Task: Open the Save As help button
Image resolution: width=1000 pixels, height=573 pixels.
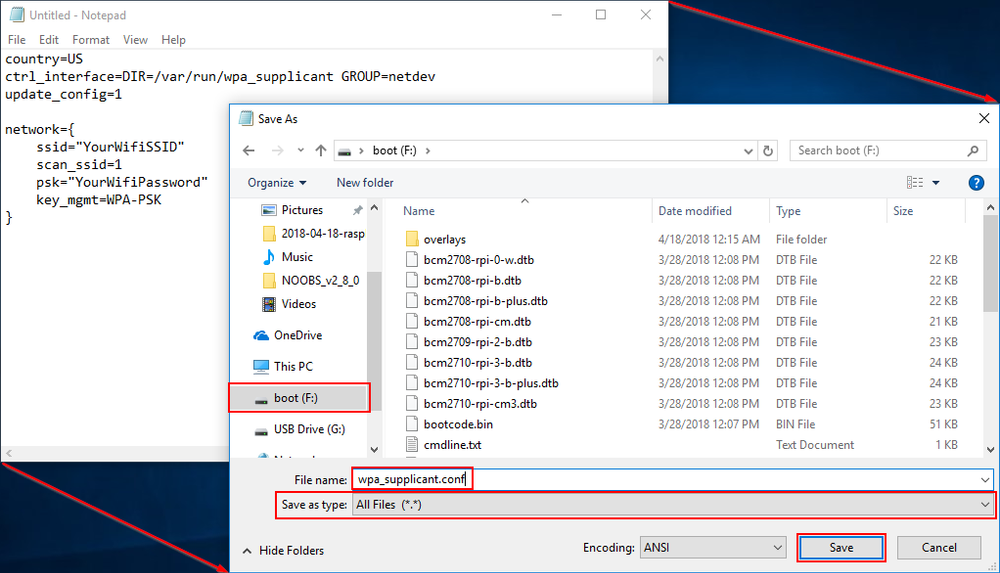Action: (x=976, y=182)
